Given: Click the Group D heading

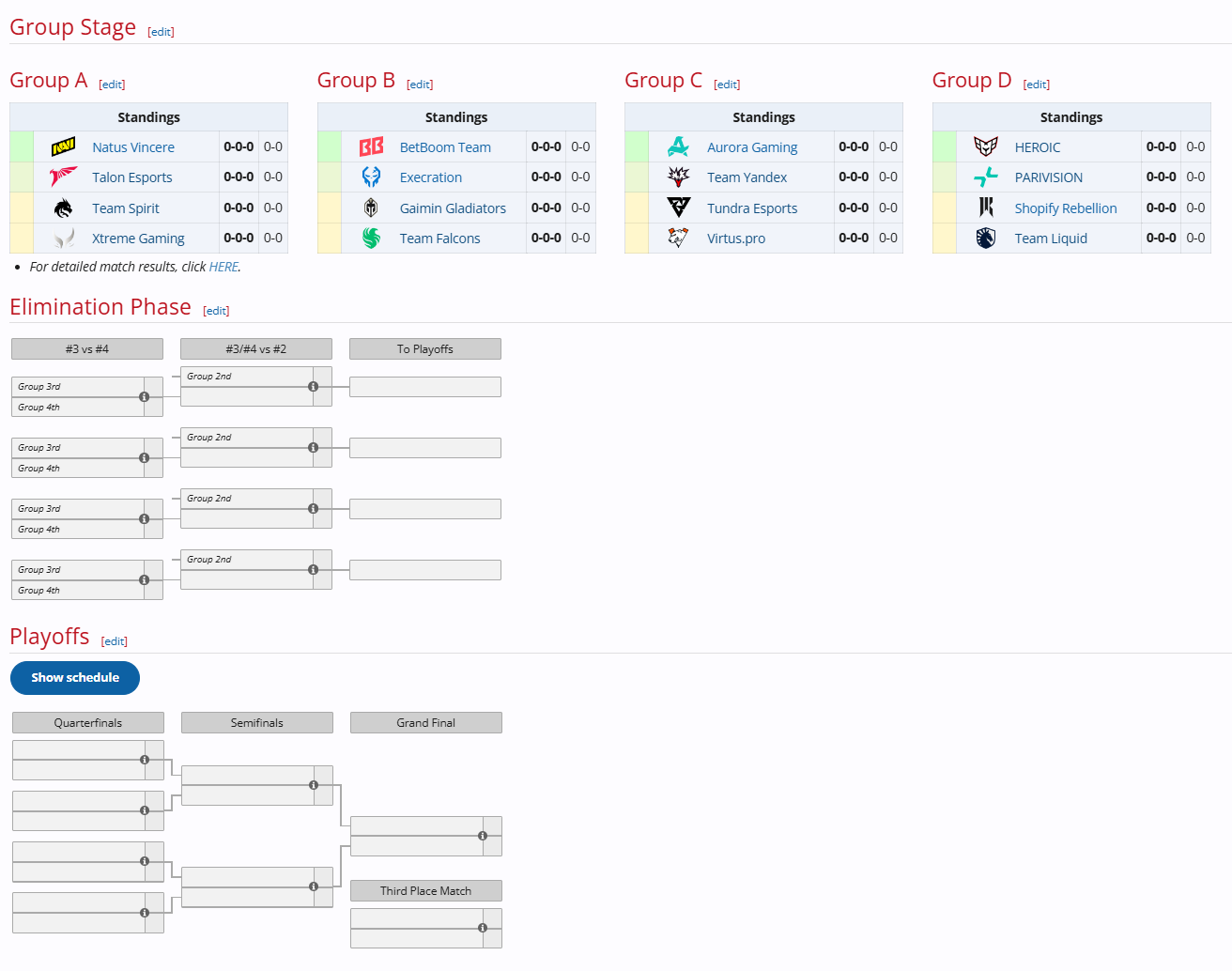Looking at the screenshot, I should 972,81.
